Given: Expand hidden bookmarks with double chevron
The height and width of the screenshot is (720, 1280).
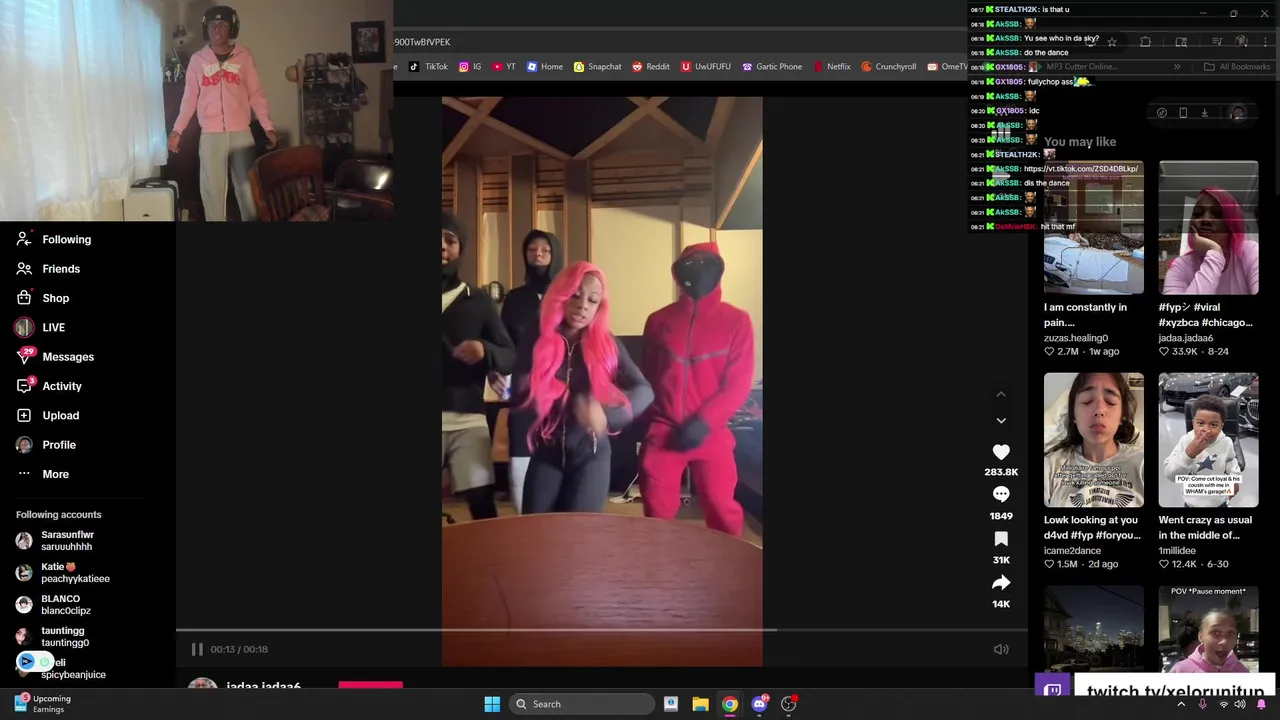Looking at the screenshot, I should pyautogui.click(x=1177, y=67).
